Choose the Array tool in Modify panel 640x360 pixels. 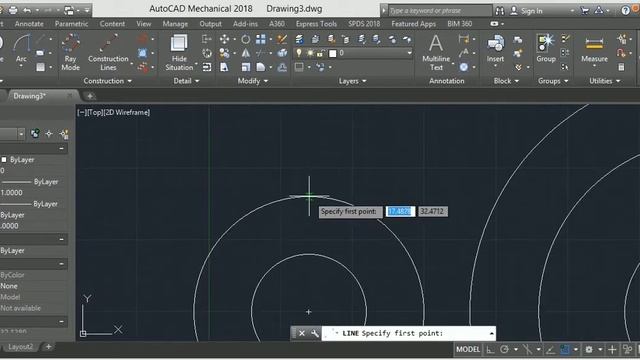coord(261,39)
